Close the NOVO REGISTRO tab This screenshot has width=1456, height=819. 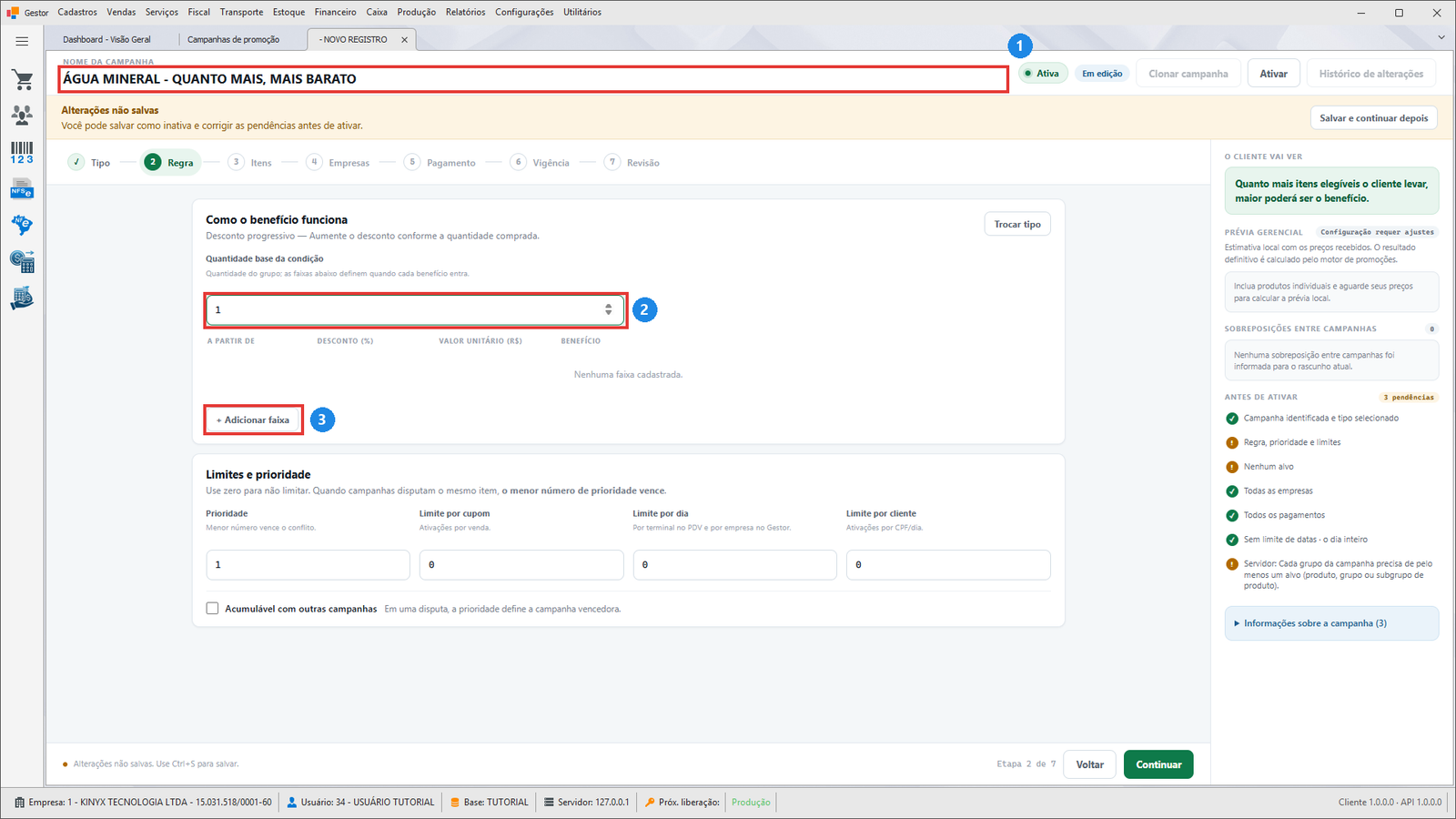click(x=405, y=40)
